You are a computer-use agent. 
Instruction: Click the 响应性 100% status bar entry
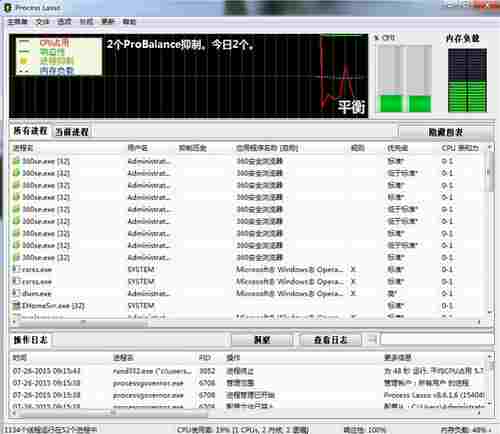pos(364,429)
